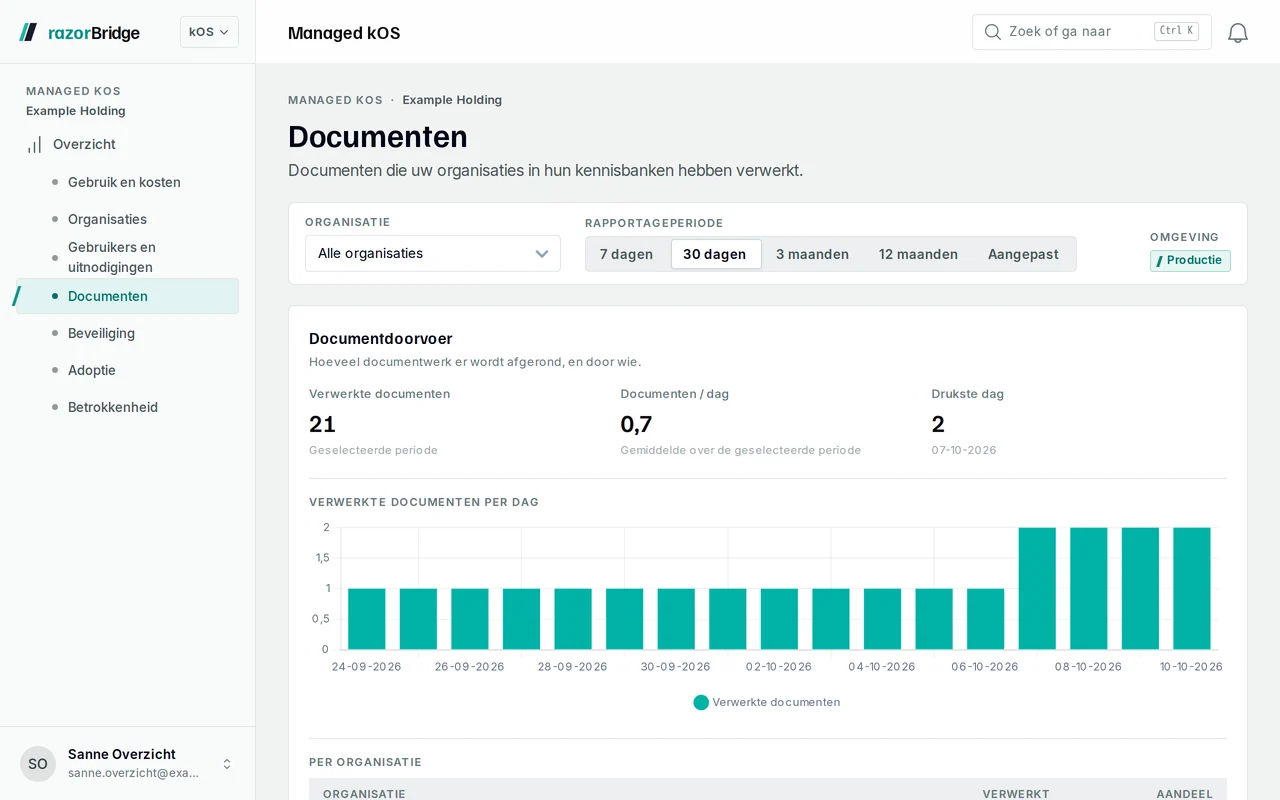Screen dimensions: 1280x800
Task: Click the Productie environment badge
Action: 1190,261
